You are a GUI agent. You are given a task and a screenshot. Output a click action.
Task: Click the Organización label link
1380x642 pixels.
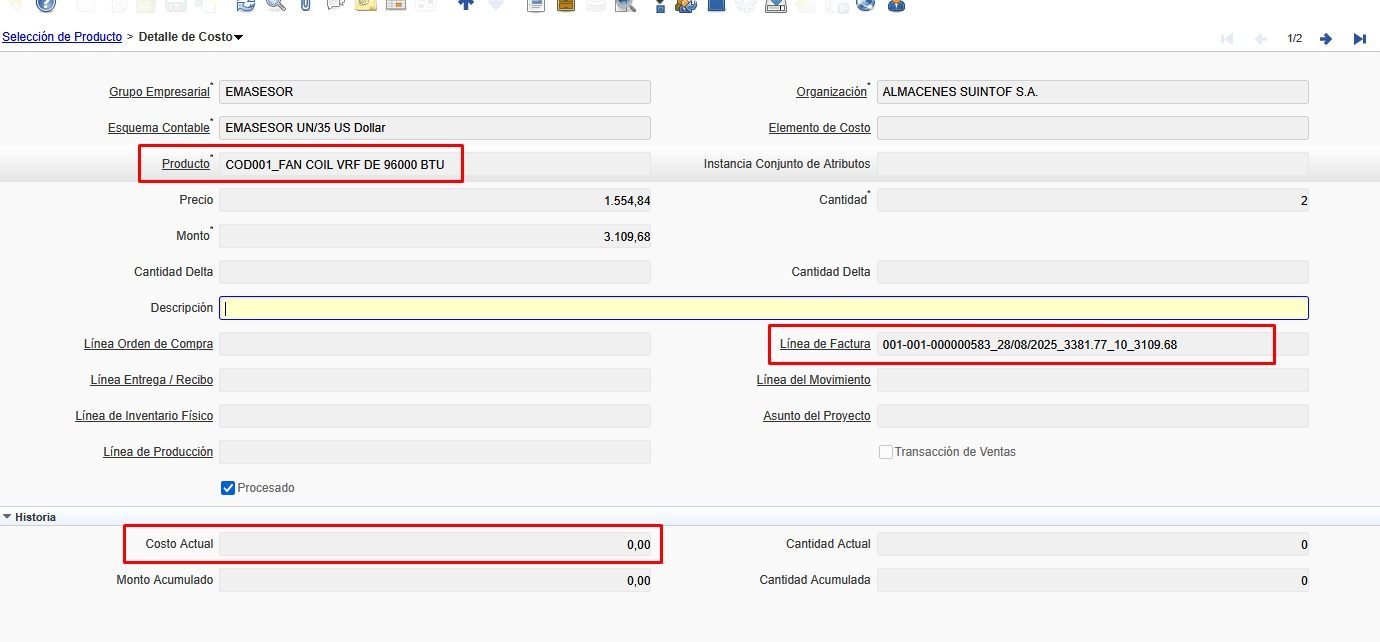click(831, 92)
